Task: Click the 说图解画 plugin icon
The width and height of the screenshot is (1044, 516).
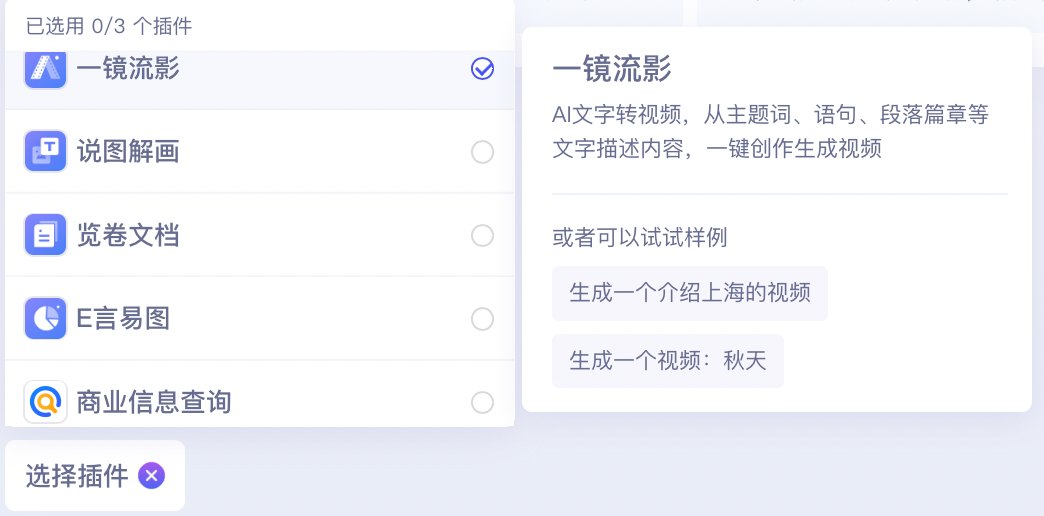Action: [45, 152]
